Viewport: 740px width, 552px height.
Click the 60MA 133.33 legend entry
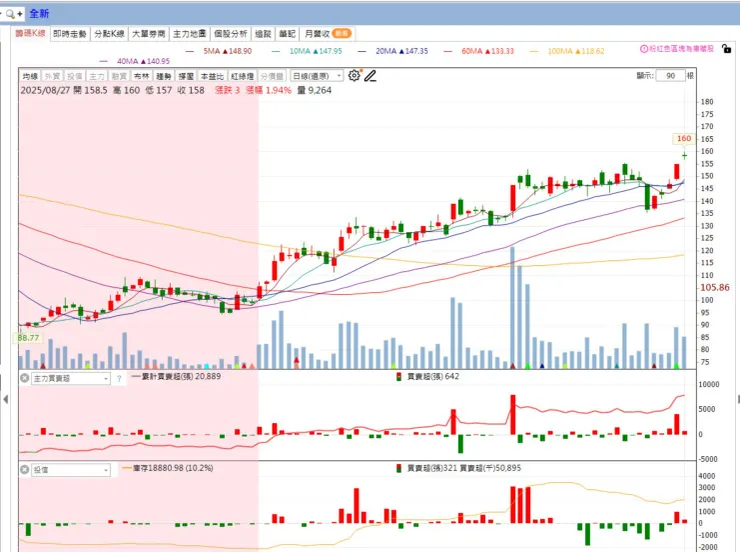pyautogui.click(x=479, y=51)
